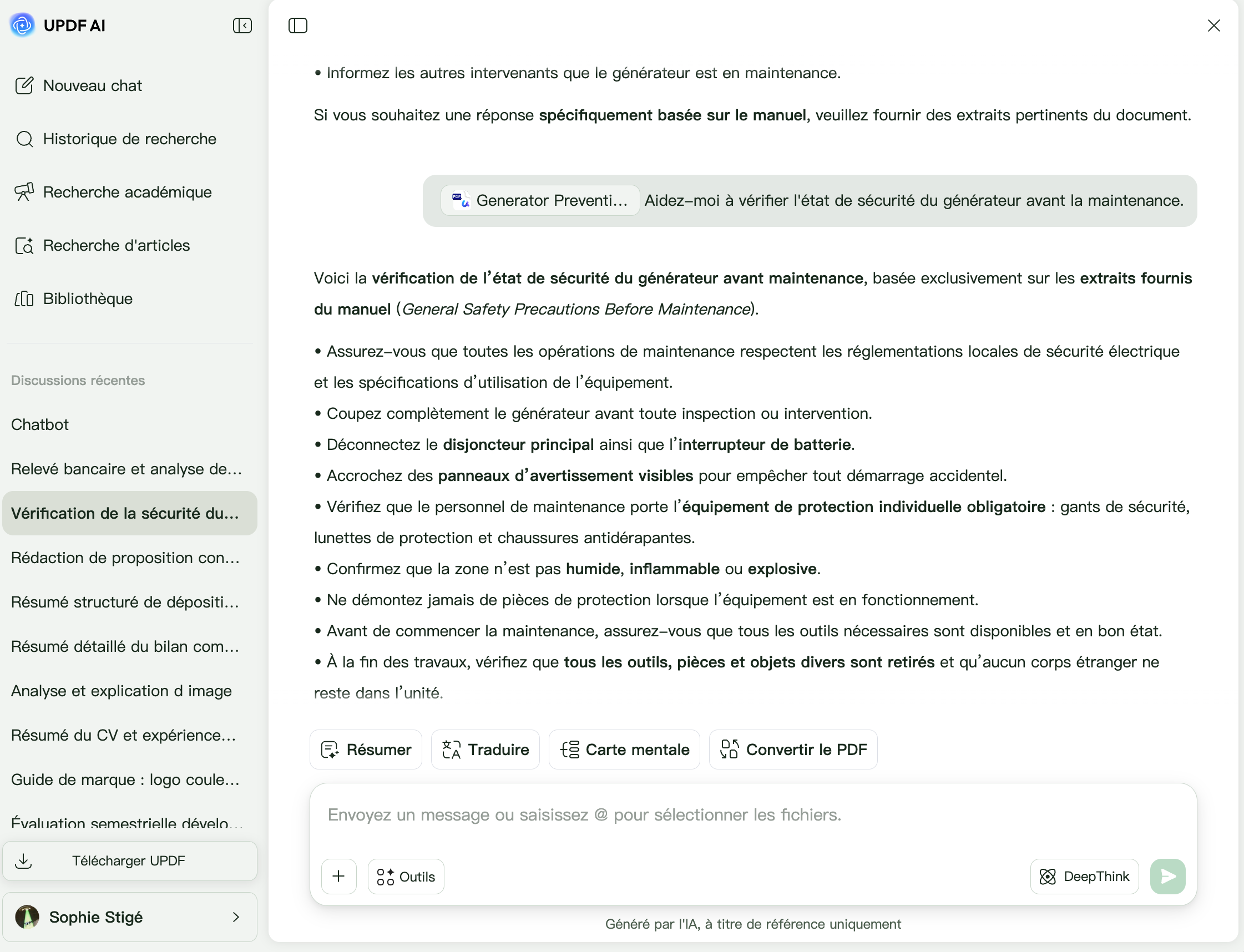This screenshot has width=1244, height=952.
Task: Close the chat window
Action: click(1213, 26)
